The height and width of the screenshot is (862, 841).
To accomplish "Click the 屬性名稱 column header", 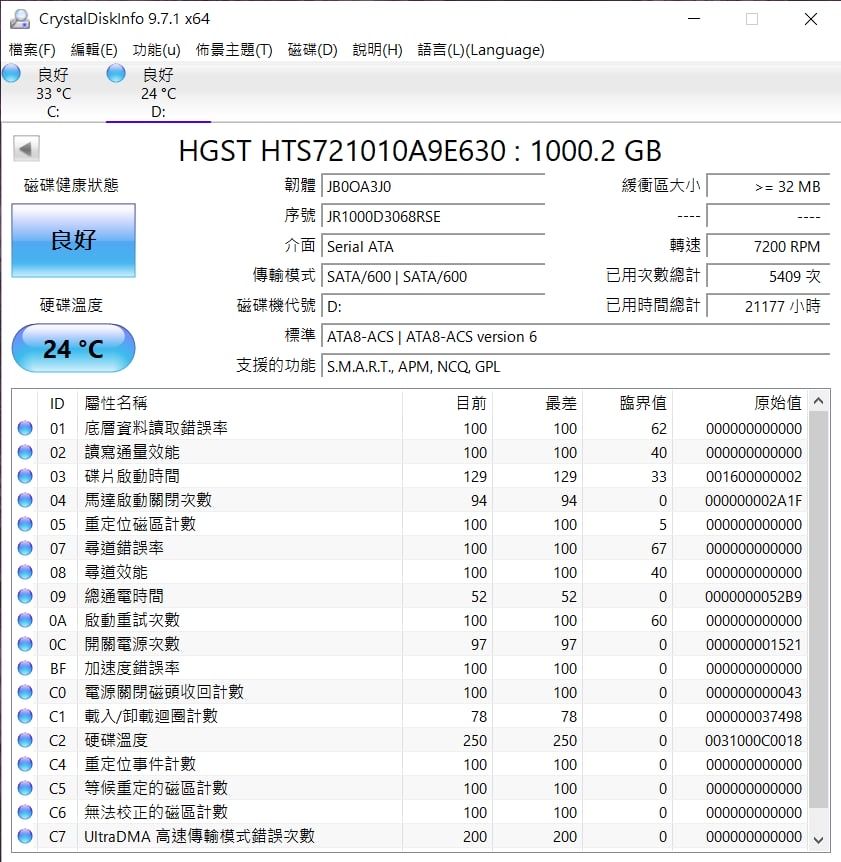I will coord(116,403).
